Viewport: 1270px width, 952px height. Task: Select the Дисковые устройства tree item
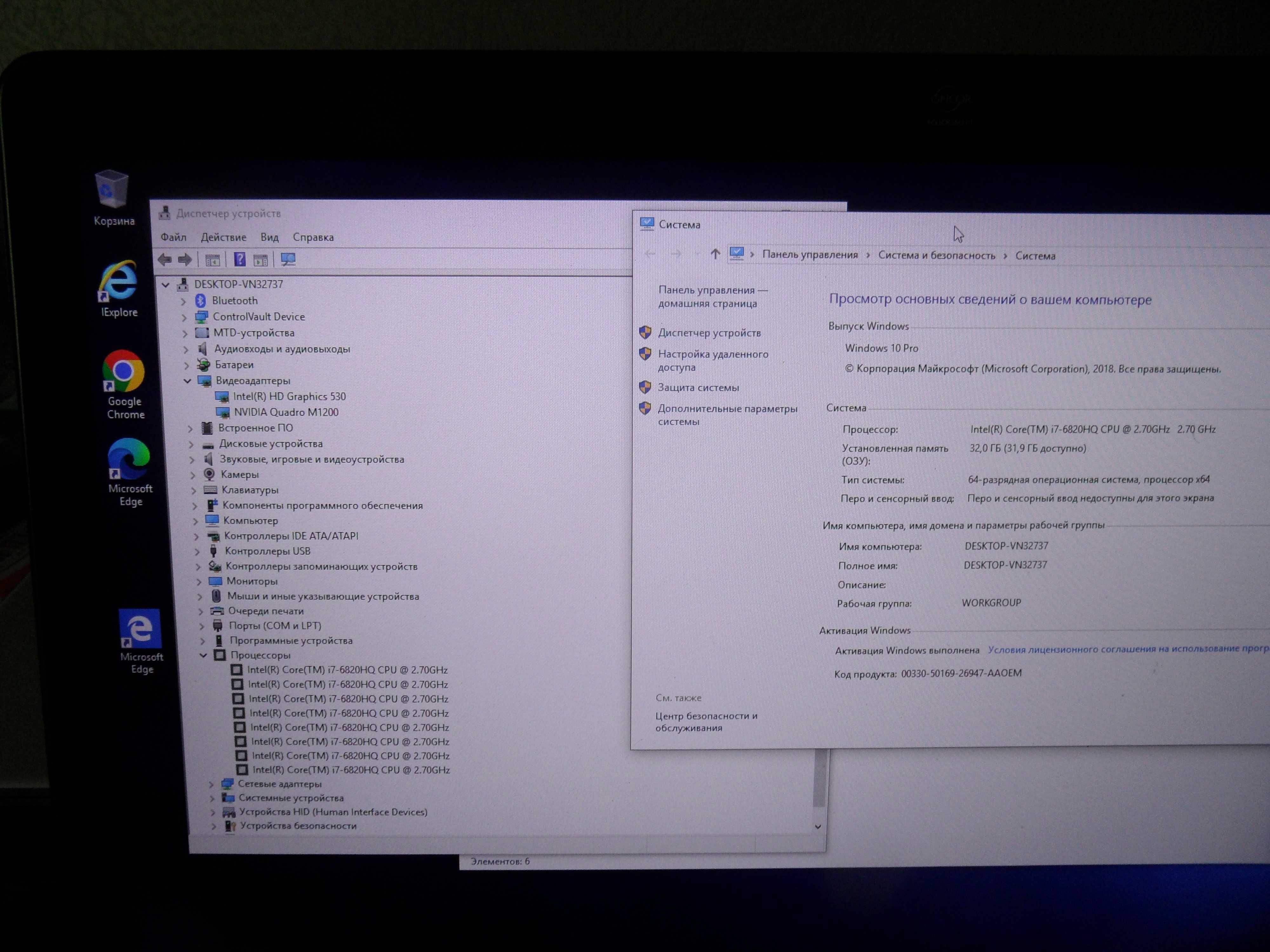tap(271, 444)
